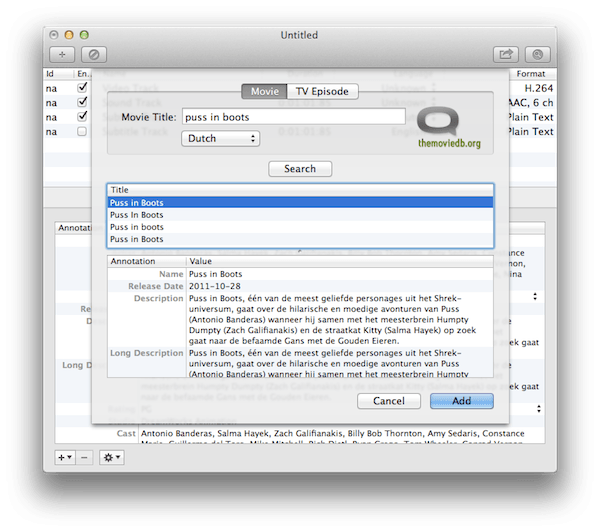Click the yellow minimize window button
This screenshot has width=600, height=532.
click(69, 35)
